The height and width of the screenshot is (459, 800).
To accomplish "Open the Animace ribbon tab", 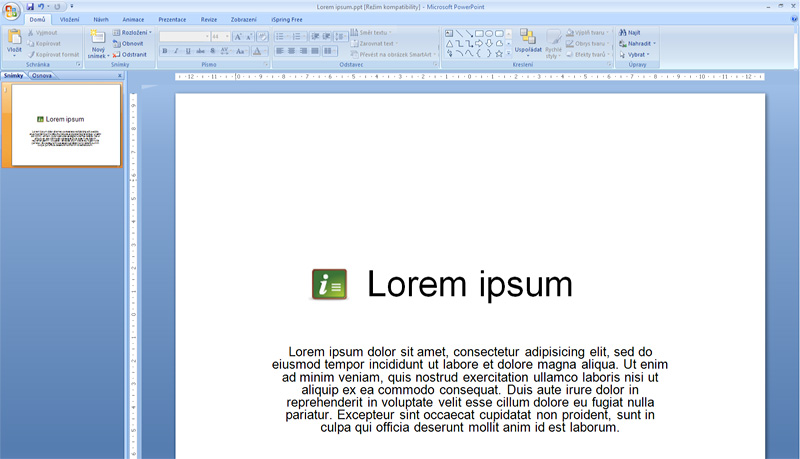I will point(133,19).
